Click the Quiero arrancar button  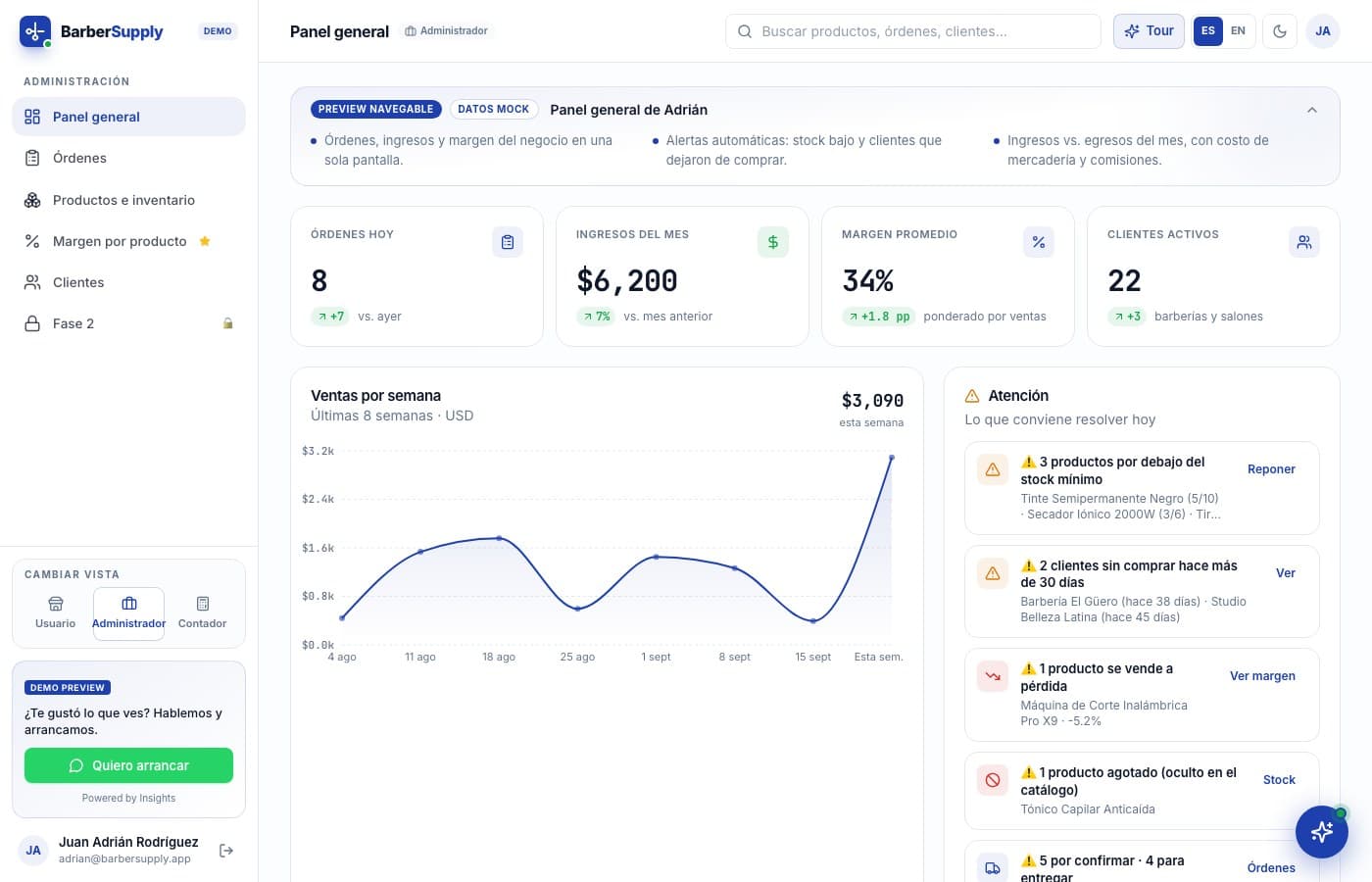click(128, 765)
